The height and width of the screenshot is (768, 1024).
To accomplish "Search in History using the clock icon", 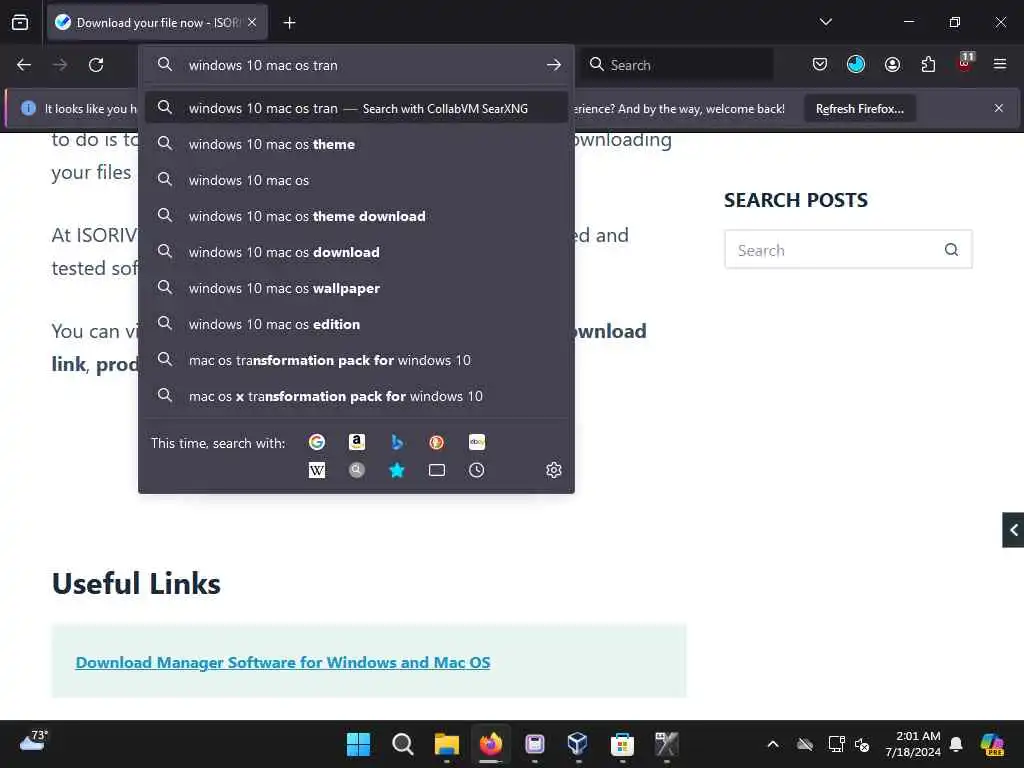I will pyautogui.click(x=477, y=470).
